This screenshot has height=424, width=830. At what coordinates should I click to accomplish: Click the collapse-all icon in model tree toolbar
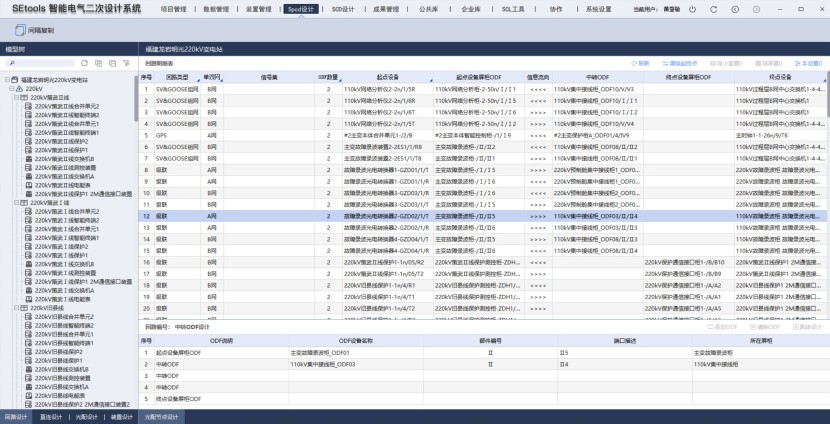[x=112, y=63]
